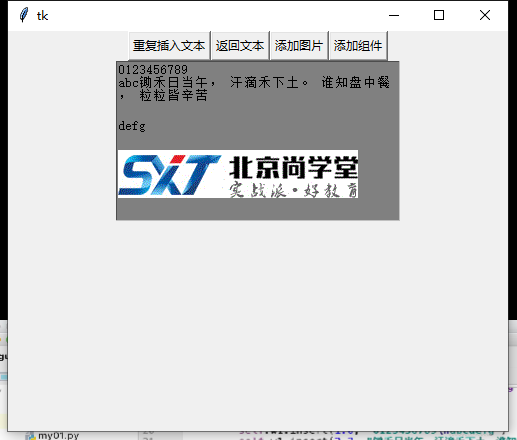Viewport: 517px width, 440px height.
Task: Place cursor in the 0123456789 line
Action: [x=153, y=70]
